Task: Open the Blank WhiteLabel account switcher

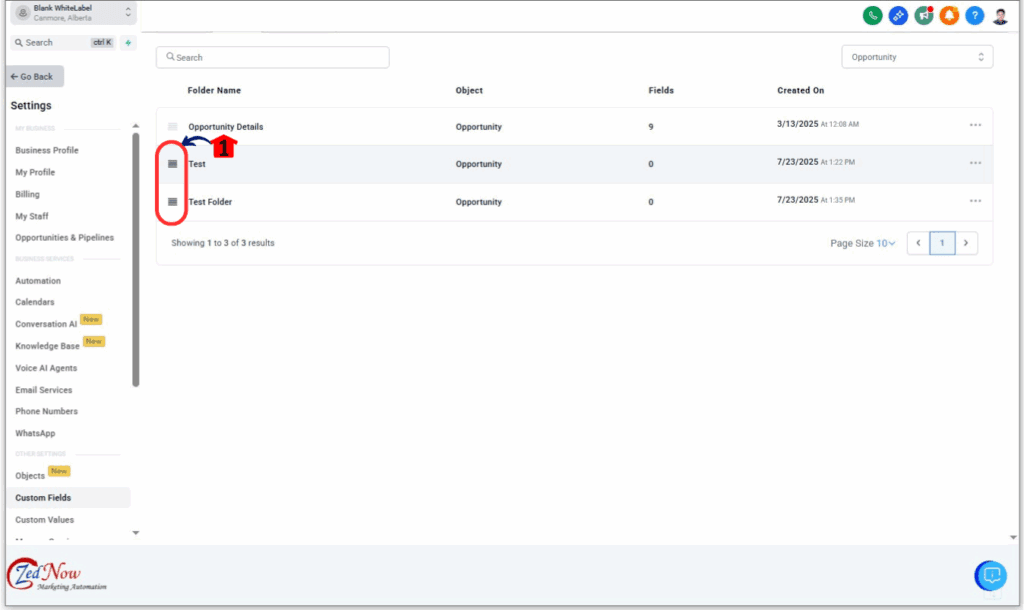Action: [x=73, y=12]
